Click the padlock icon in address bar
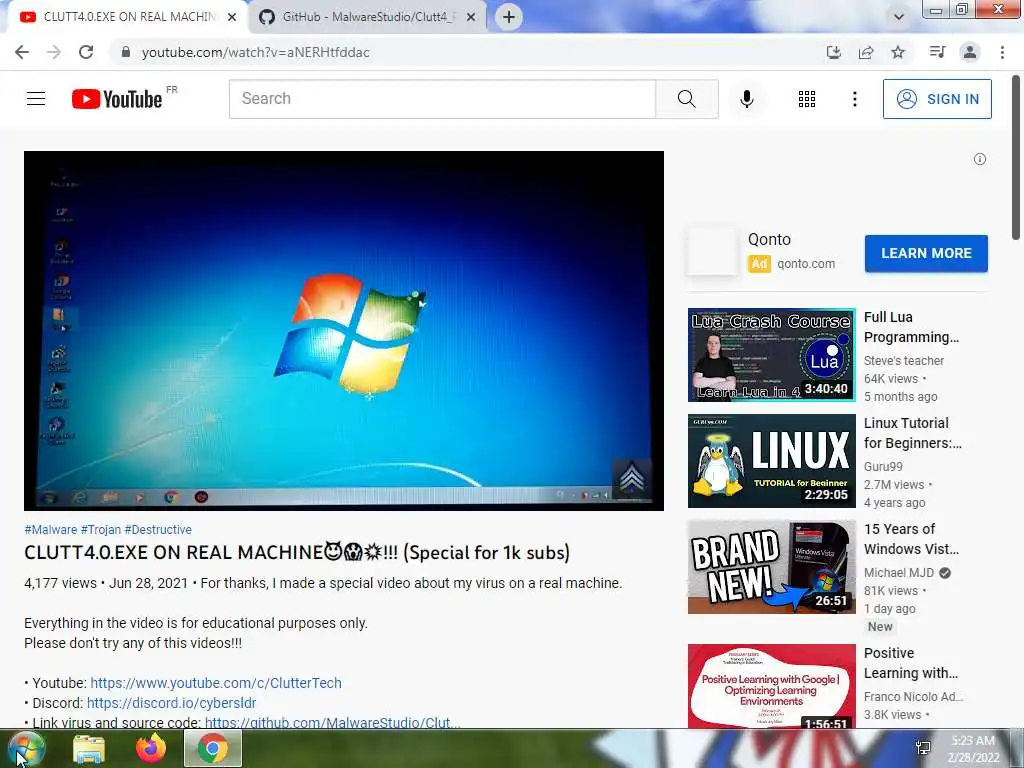The height and width of the screenshot is (768, 1024). (126, 52)
